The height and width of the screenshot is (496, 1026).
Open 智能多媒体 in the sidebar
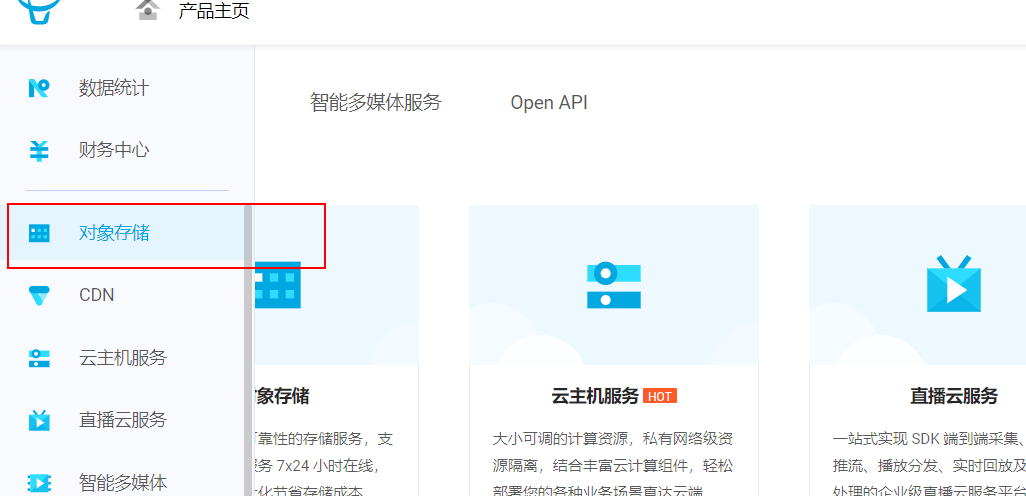coord(122,483)
